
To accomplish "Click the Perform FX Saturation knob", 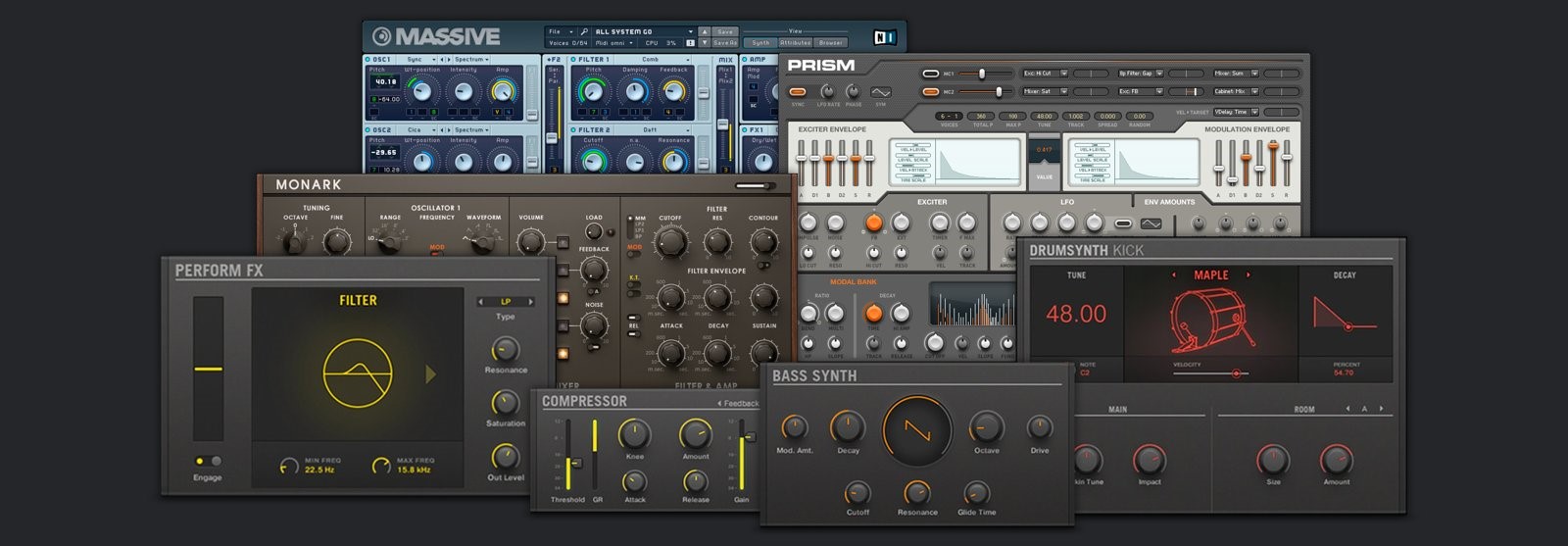I will click(x=505, y=403).
